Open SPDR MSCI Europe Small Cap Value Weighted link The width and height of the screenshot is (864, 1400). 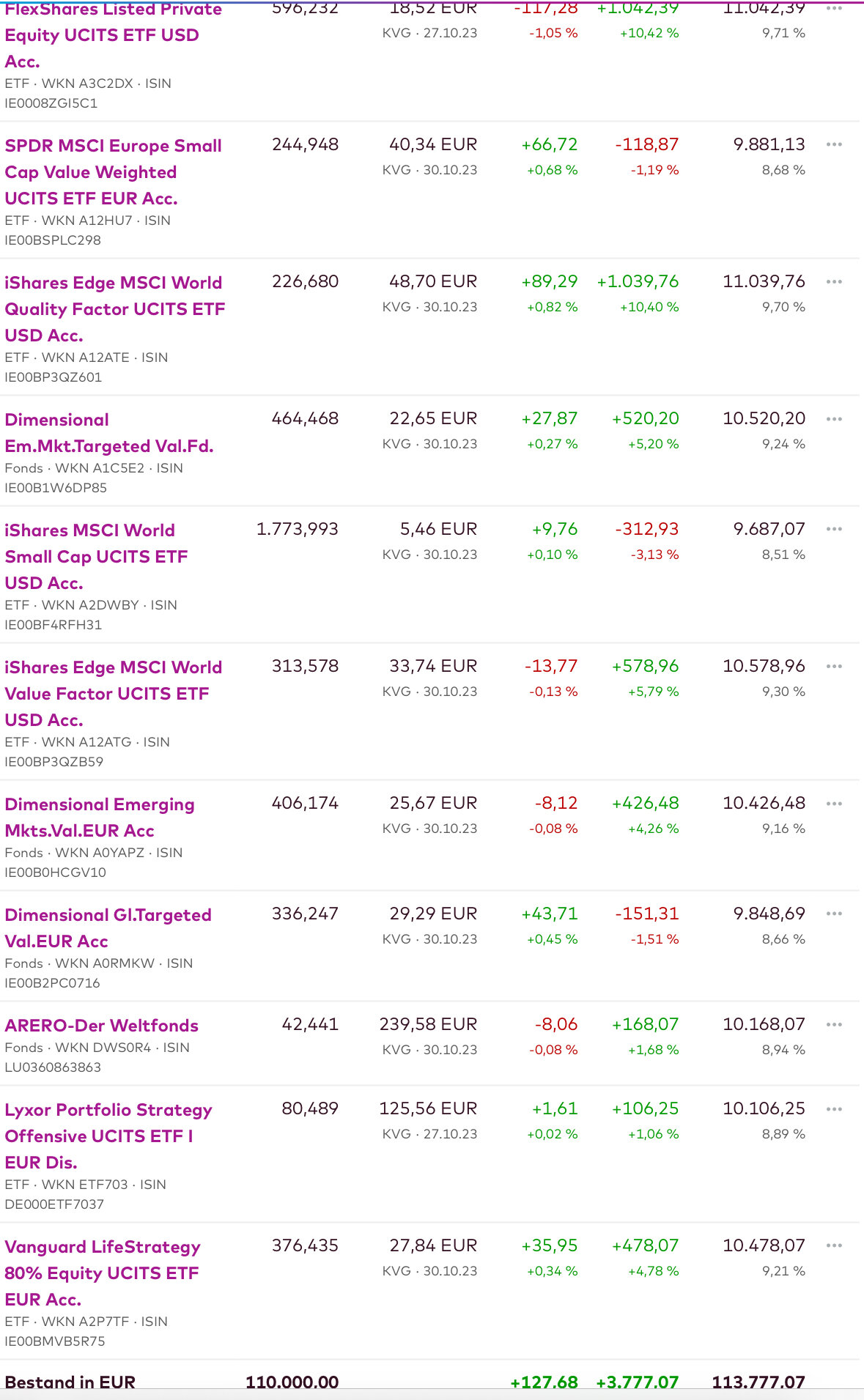pyautogui.click(x=113, y=172)
